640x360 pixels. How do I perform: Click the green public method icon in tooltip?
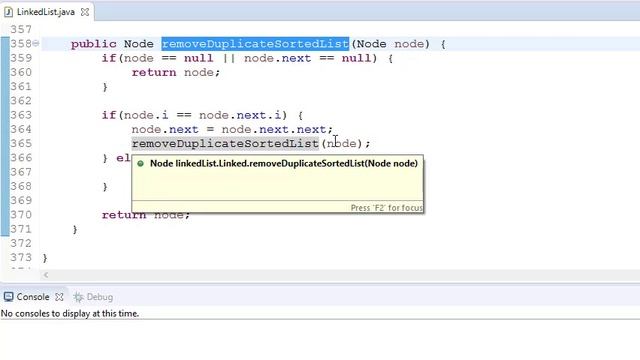point(140,164)
